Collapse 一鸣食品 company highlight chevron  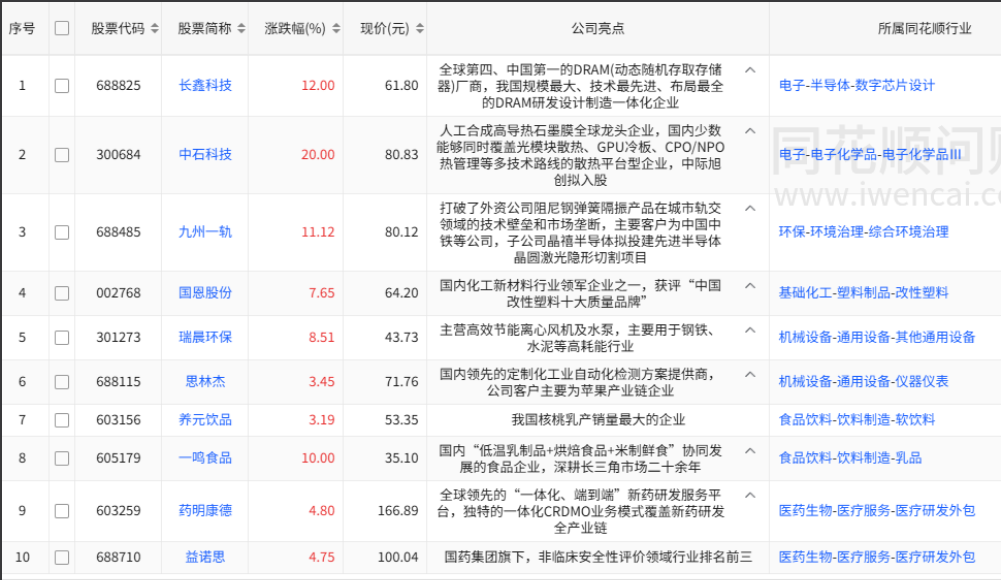(x=751, y=451)
